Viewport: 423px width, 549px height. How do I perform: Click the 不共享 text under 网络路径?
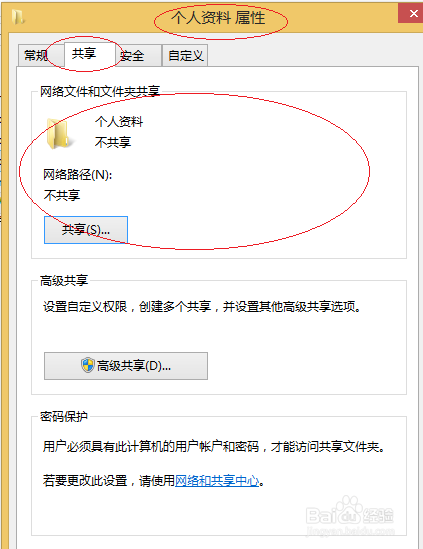tap(62, 195)
